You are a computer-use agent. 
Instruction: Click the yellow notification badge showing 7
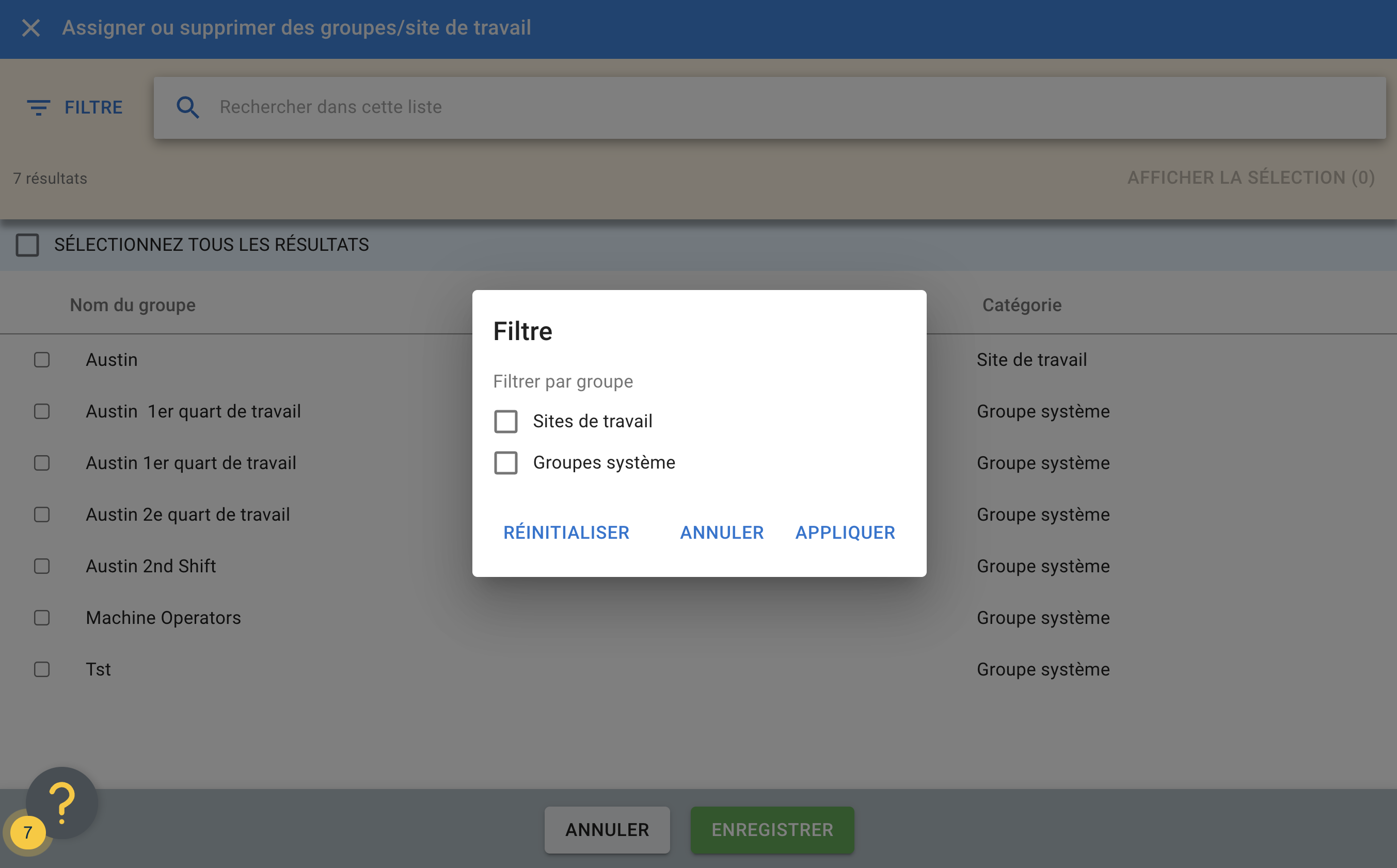pos(27,832)
